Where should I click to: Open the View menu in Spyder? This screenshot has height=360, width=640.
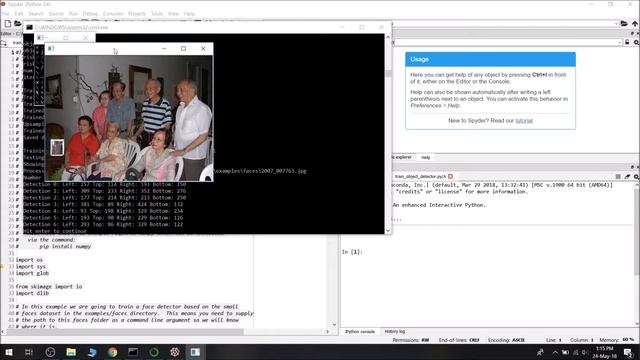coord(173,13)
